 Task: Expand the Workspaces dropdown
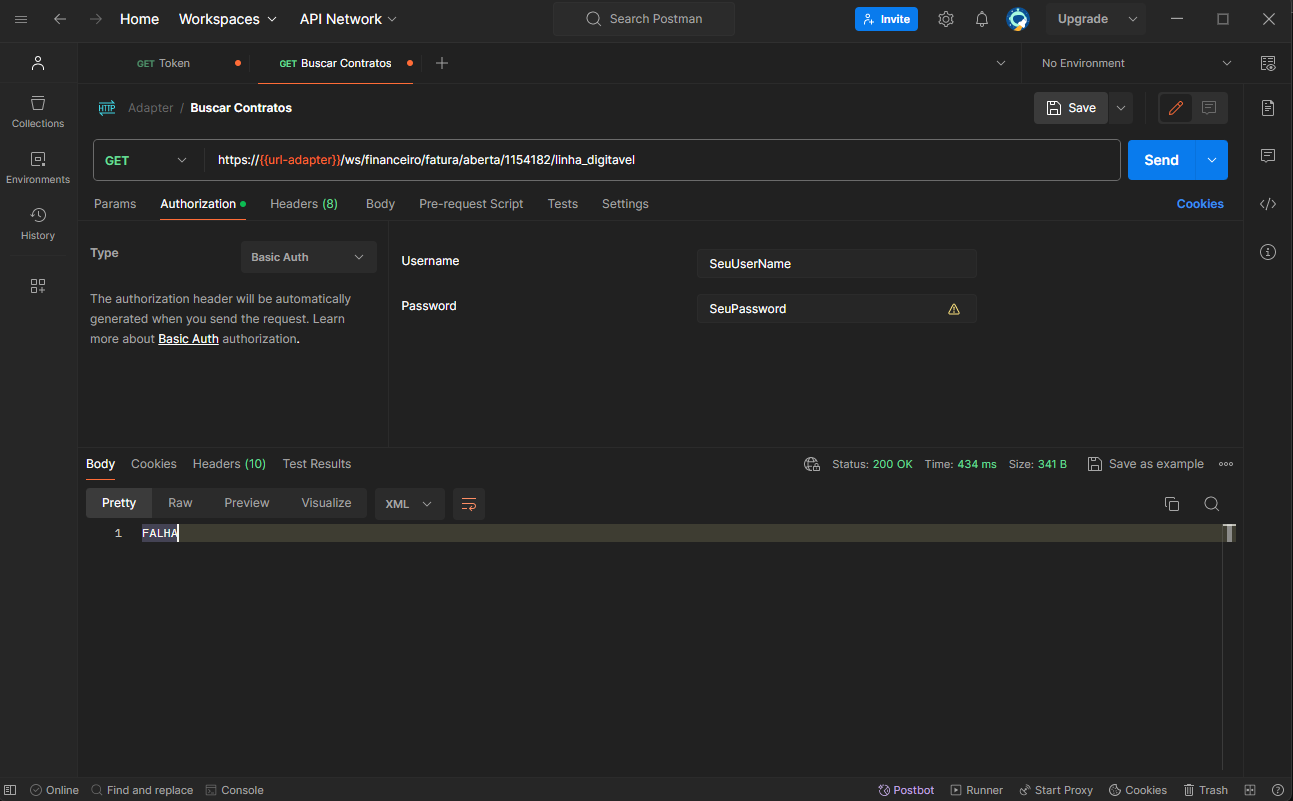coord(228,19)
